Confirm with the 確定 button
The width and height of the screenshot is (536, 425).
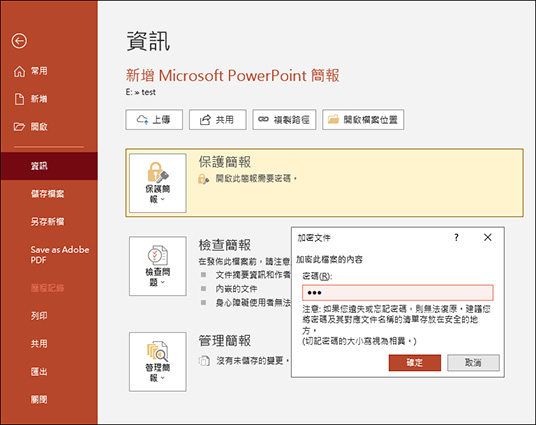coord(415,362)
